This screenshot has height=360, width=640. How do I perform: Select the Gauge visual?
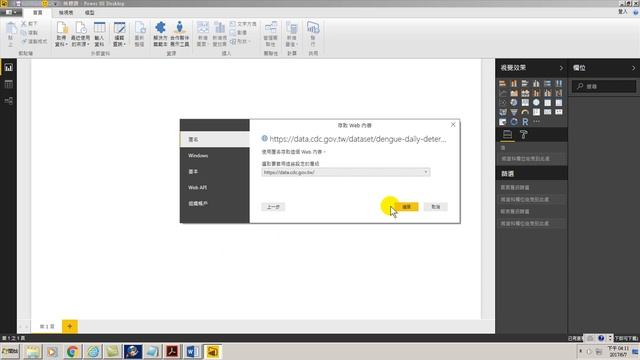pos(525,112)
